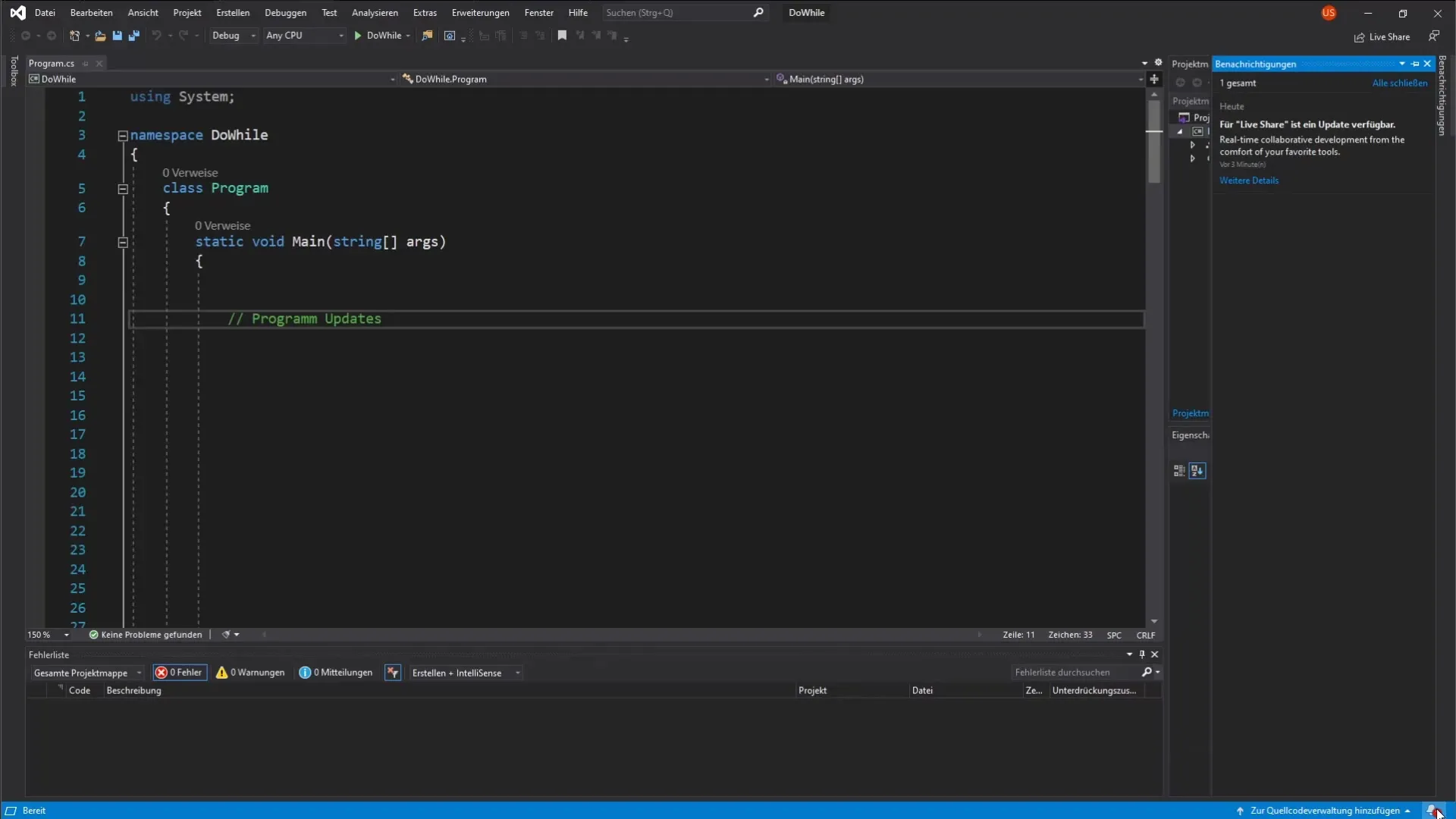Click the Keine Probleme gefunden indicator
The image size is (1456, 819).
coord(146,635)
